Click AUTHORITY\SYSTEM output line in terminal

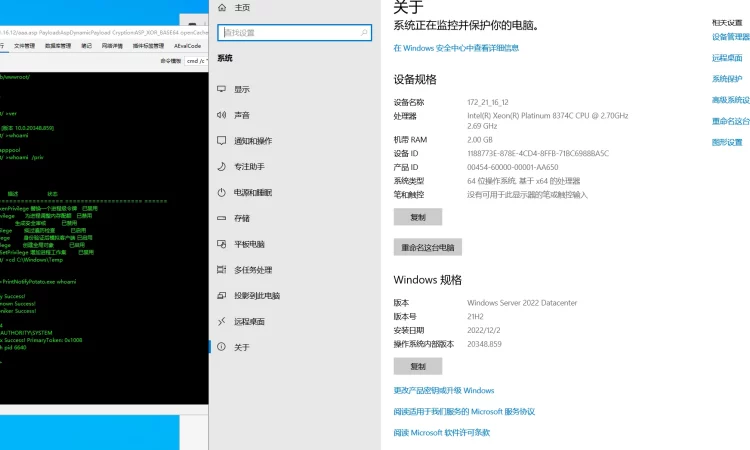(26, 333)
